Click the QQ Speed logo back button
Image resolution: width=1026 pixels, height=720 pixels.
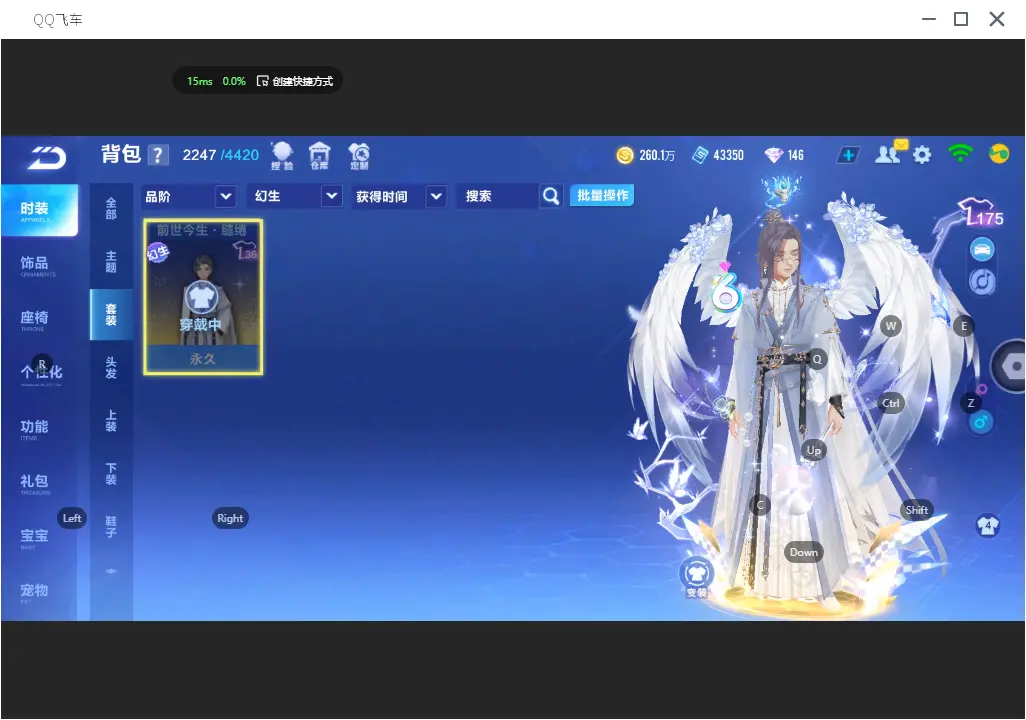pos(46,157)
